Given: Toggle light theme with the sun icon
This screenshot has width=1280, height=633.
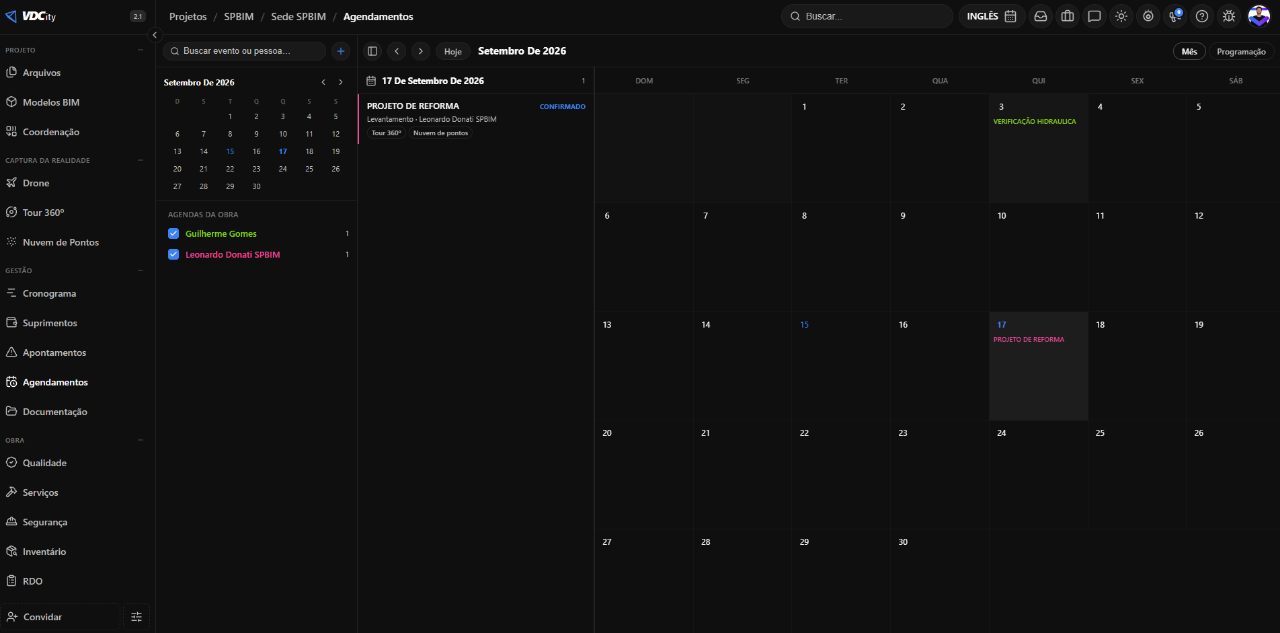Looking at the screenshot, I should pyautogui.click(x=1121, y=16).
